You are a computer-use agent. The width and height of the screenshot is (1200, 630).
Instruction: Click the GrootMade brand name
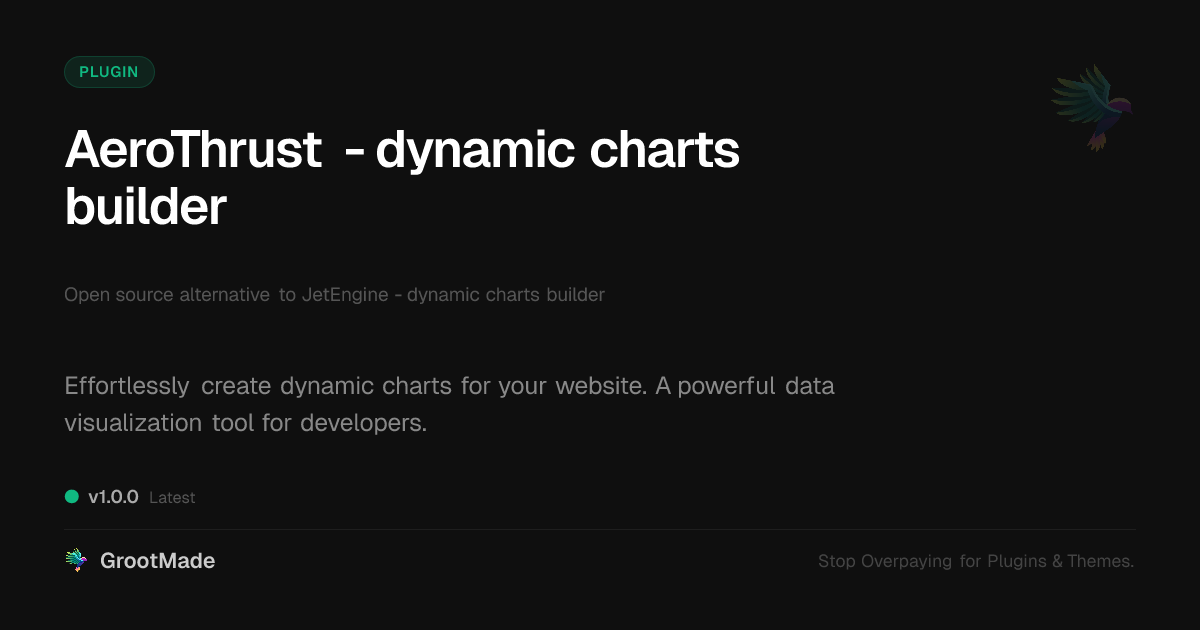(157, 561)
